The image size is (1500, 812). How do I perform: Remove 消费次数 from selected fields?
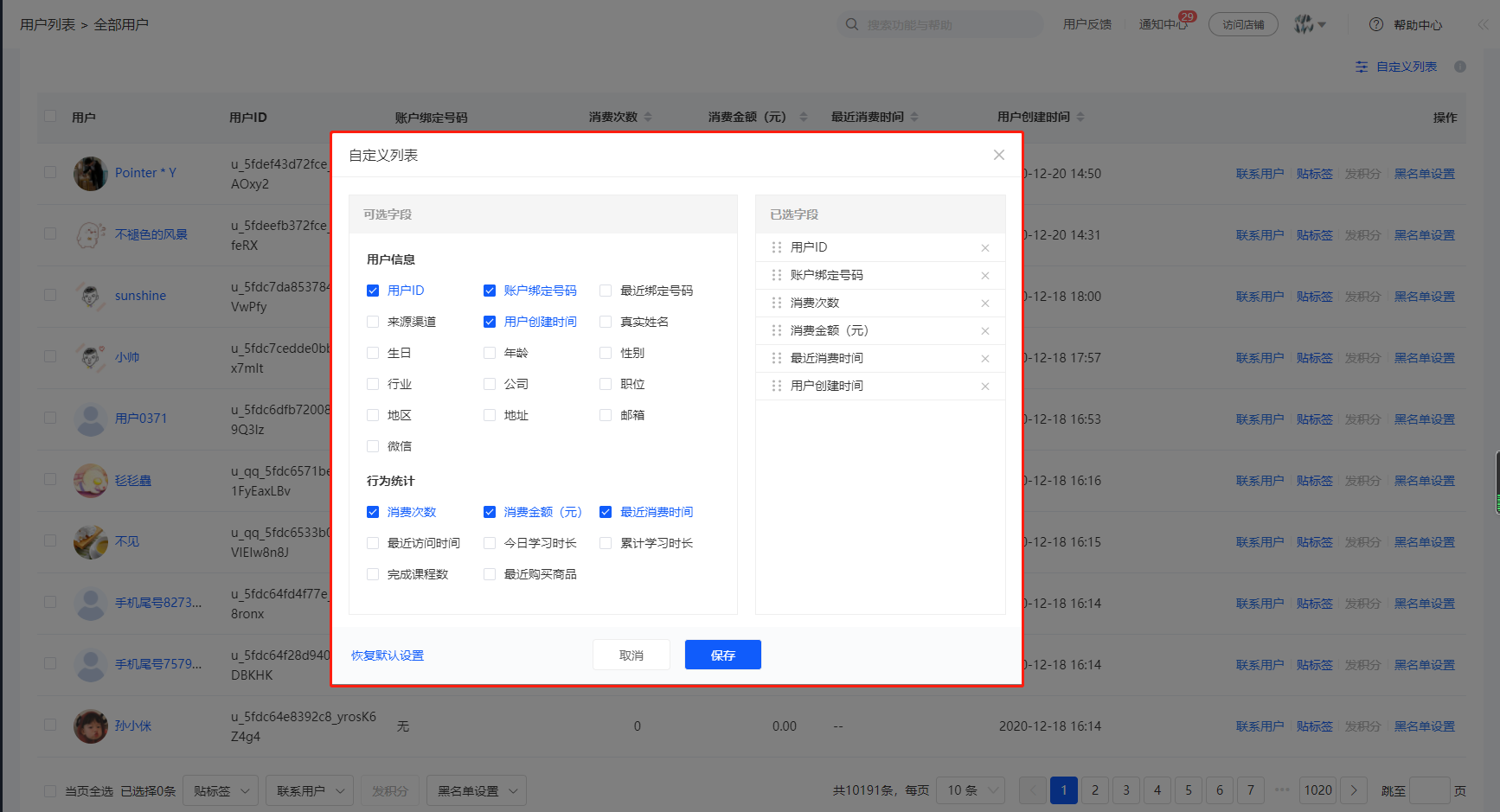(x=985, y=304)
